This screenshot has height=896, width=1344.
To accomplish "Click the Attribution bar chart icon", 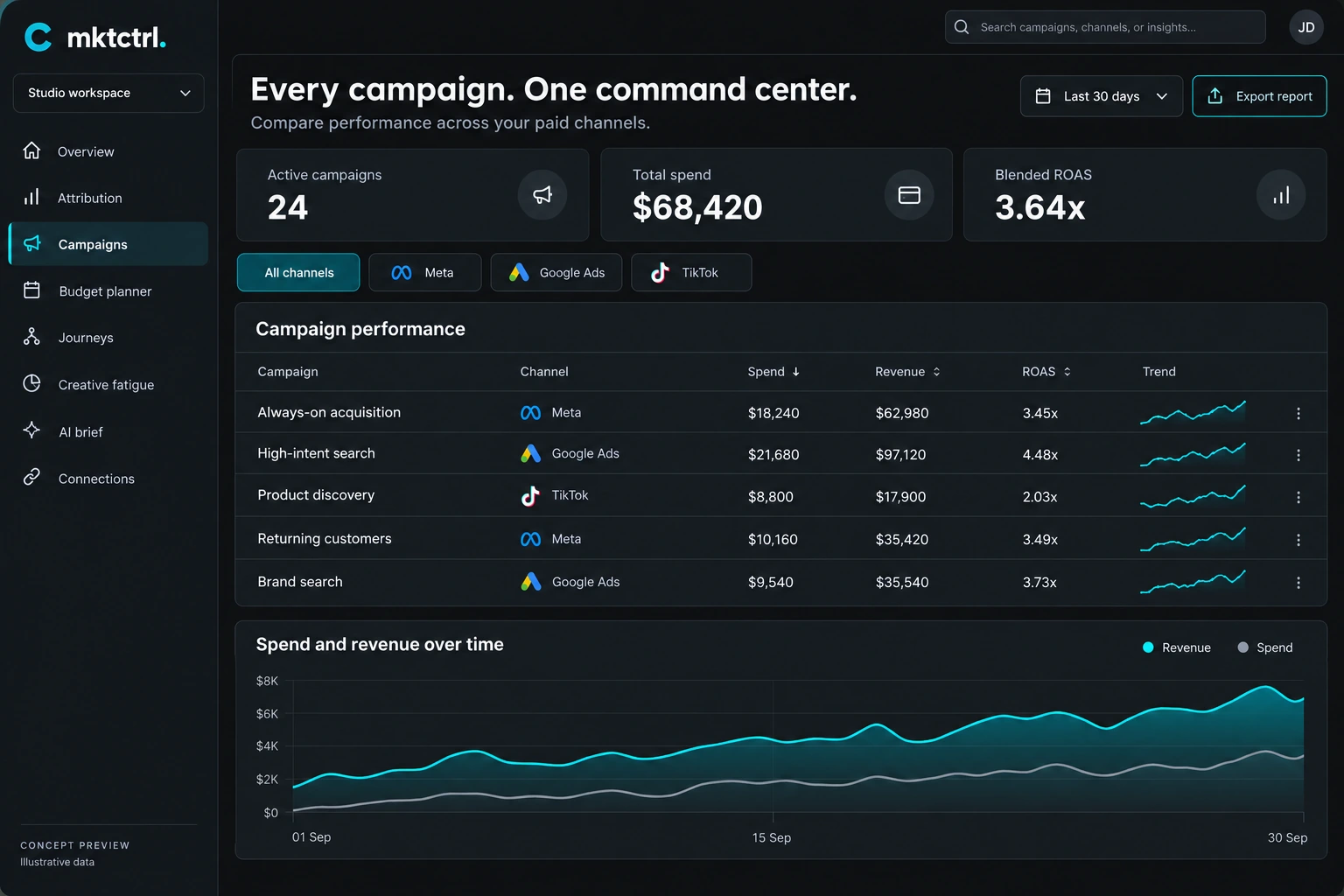I will point(31,197).
